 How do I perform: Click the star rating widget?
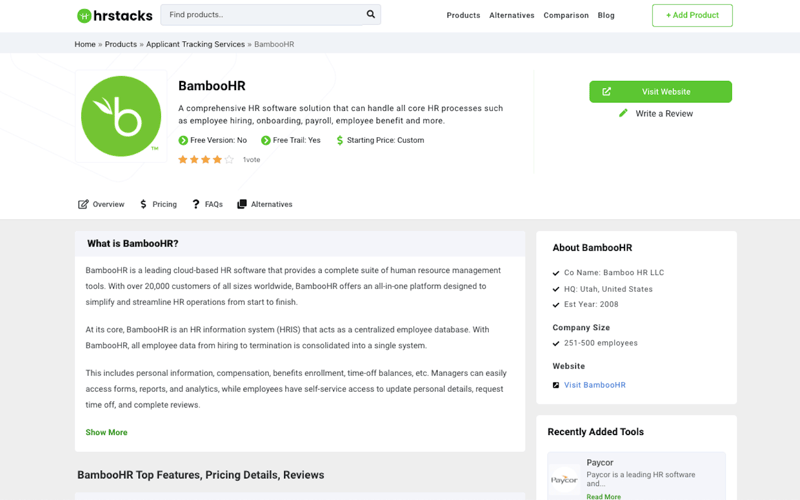pyautogui.click(x=206, y=160)
